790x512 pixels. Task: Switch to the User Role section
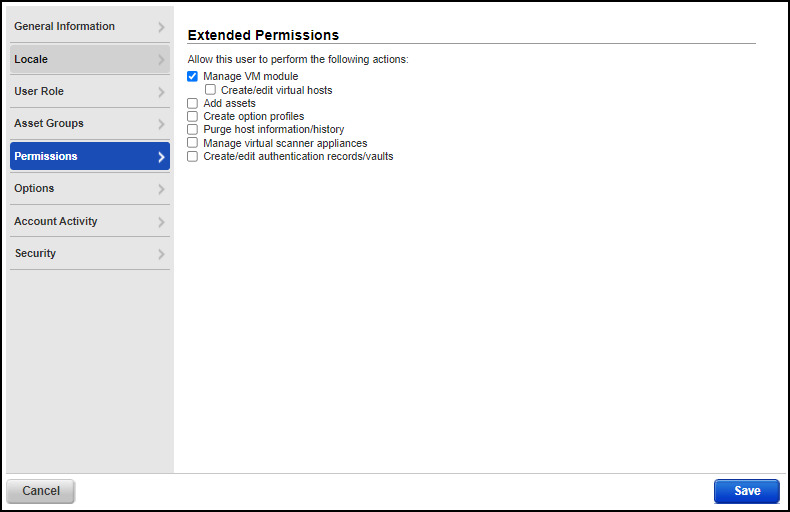tap(40, 92)
